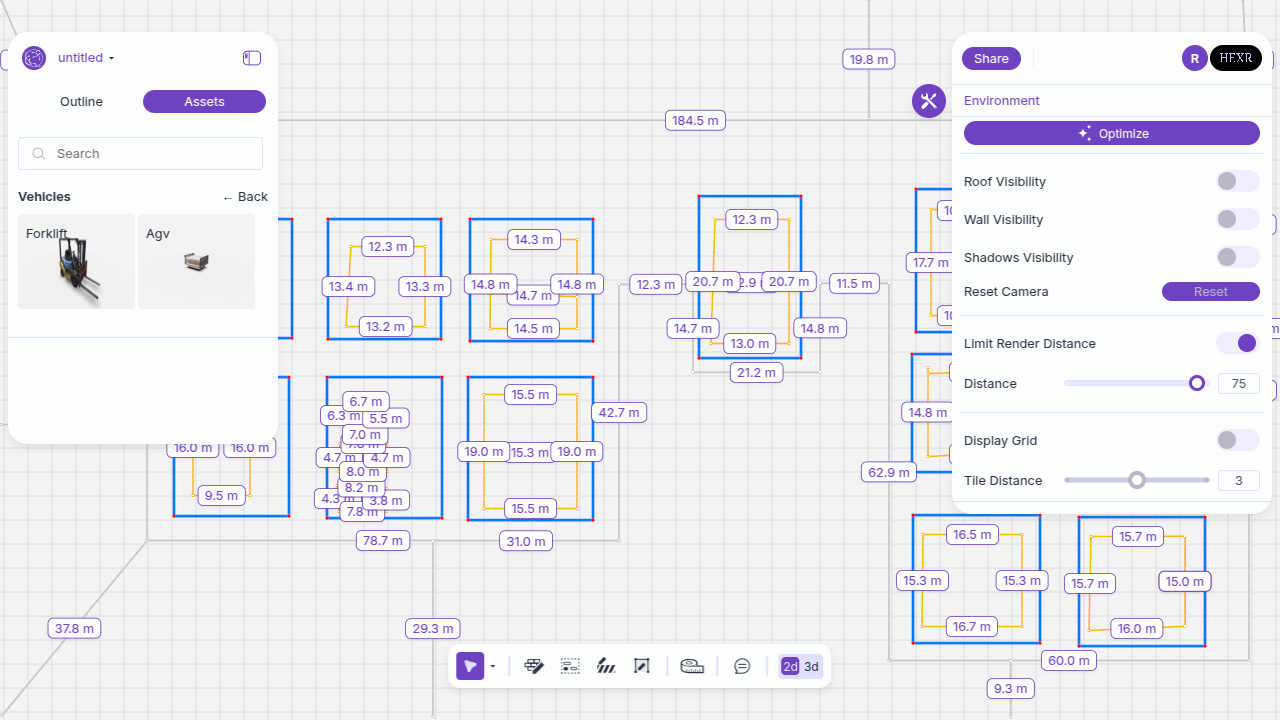Select the dotted-frame zone layout tool
1280x720 pixels.
[570, 666]
